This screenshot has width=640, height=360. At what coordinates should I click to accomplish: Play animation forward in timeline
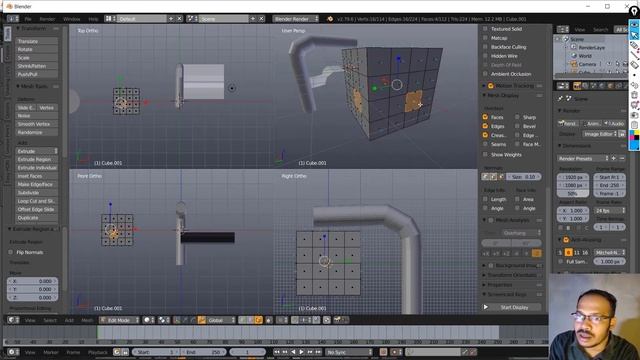[302, 352]
